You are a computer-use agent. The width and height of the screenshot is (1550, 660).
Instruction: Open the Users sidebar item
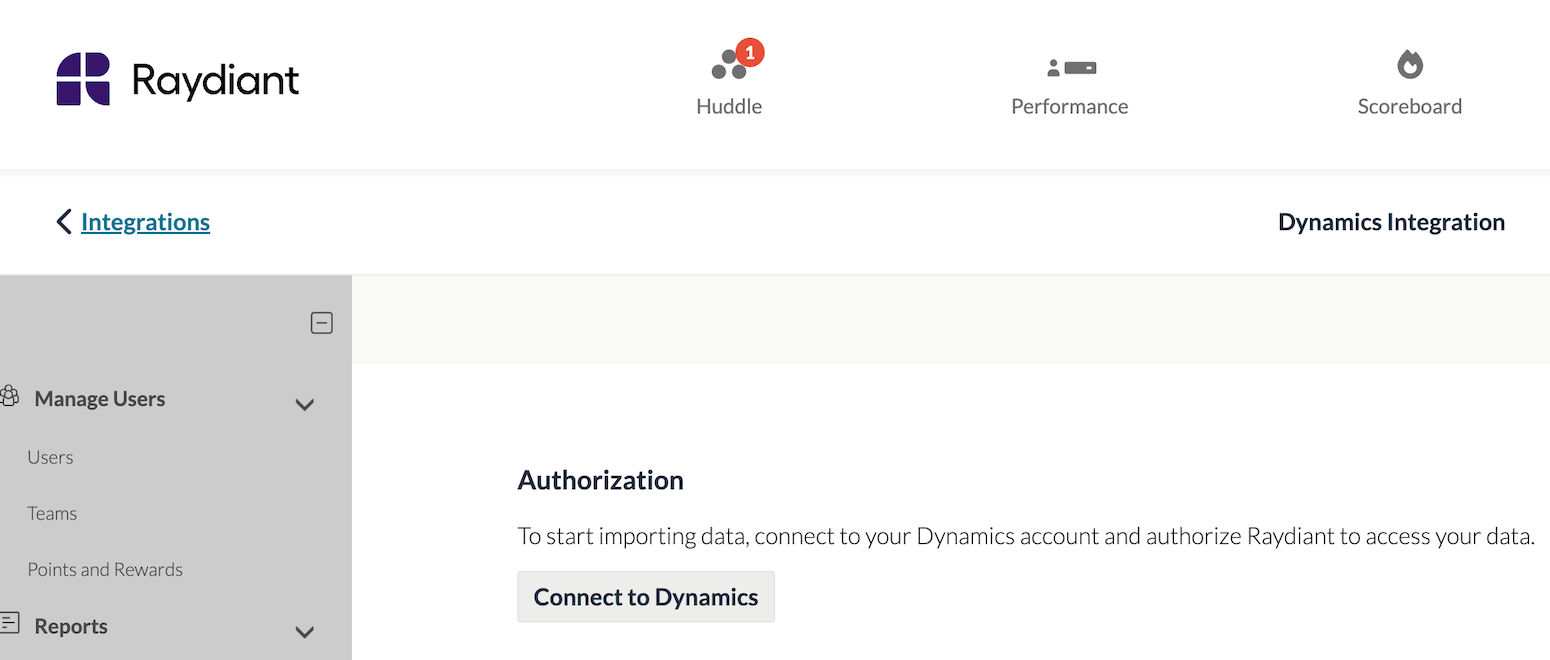pyautogui.click(x=50, y=457)
